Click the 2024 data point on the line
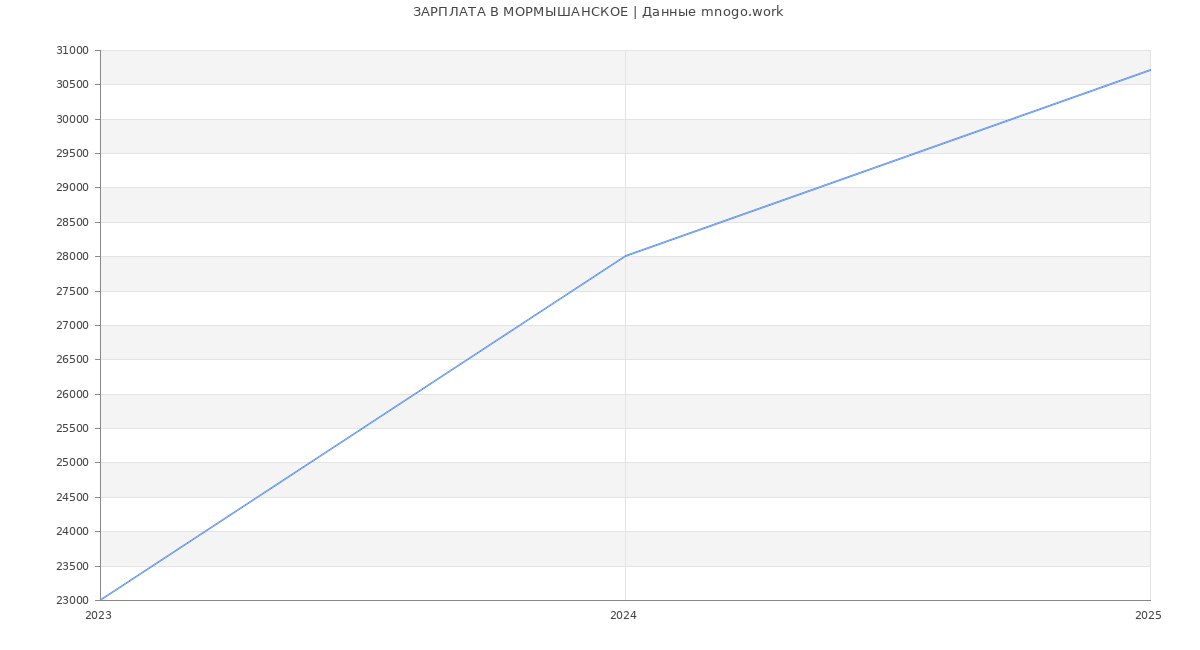Screen dimensions: 1200x650 pyautogui.click(x=625, y=256)
